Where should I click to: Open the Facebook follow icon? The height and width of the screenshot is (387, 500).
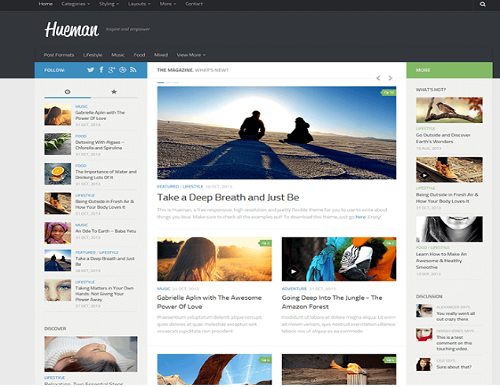(101, 70)
